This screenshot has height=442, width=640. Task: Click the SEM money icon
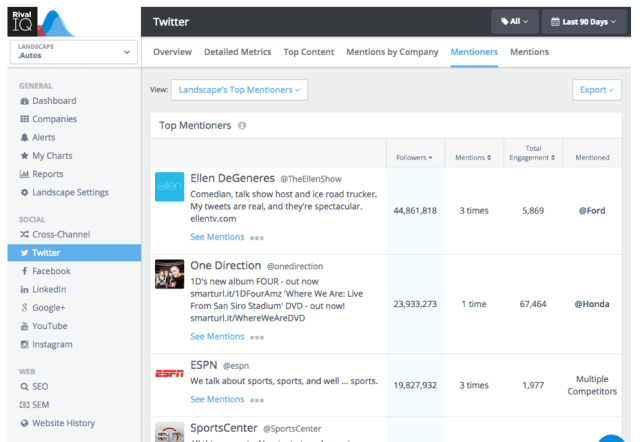point(24,405)
